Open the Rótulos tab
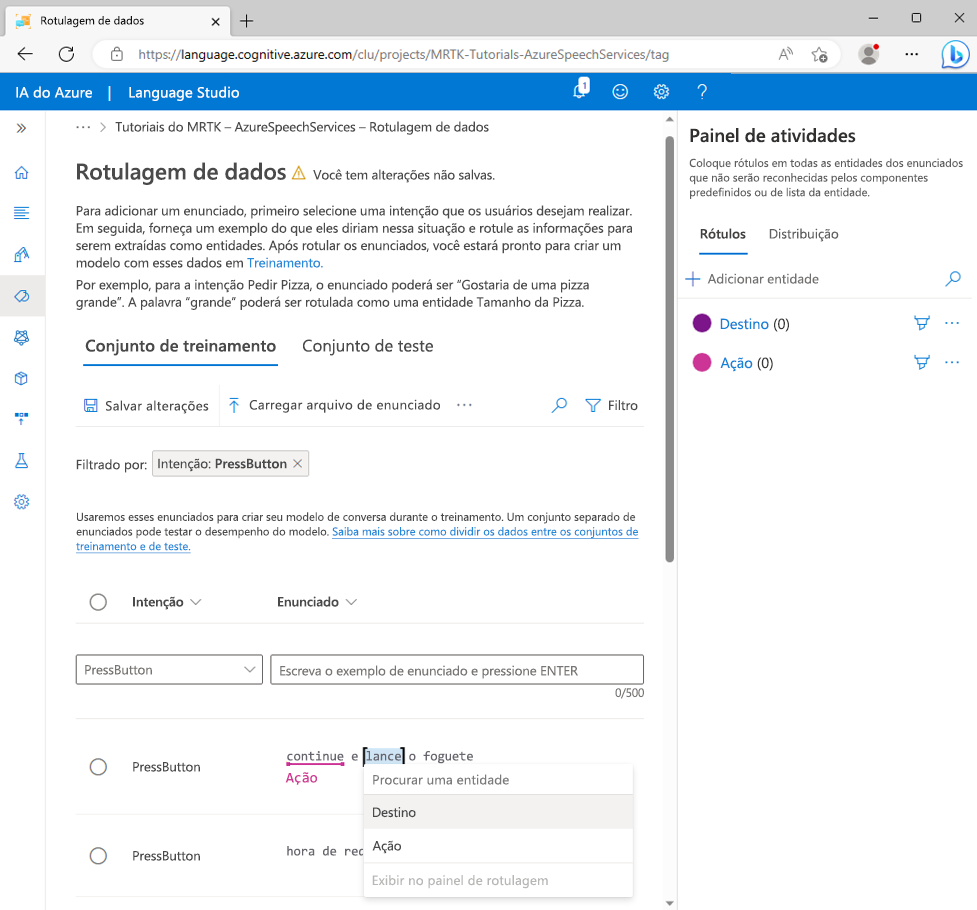 tap(723, 234)
